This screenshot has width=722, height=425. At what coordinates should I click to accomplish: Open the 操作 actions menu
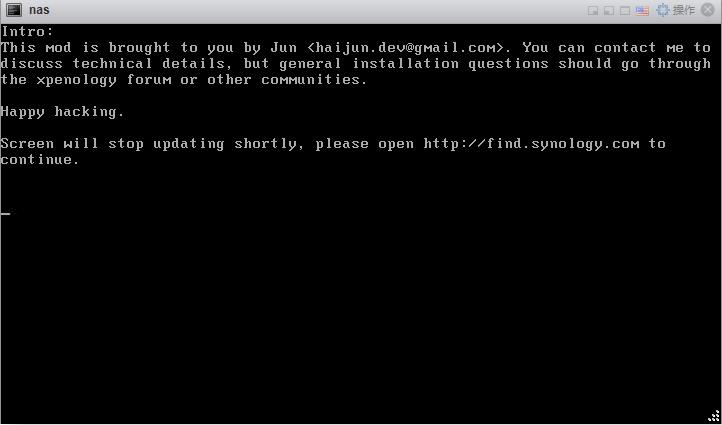click(x=683, y=10)
